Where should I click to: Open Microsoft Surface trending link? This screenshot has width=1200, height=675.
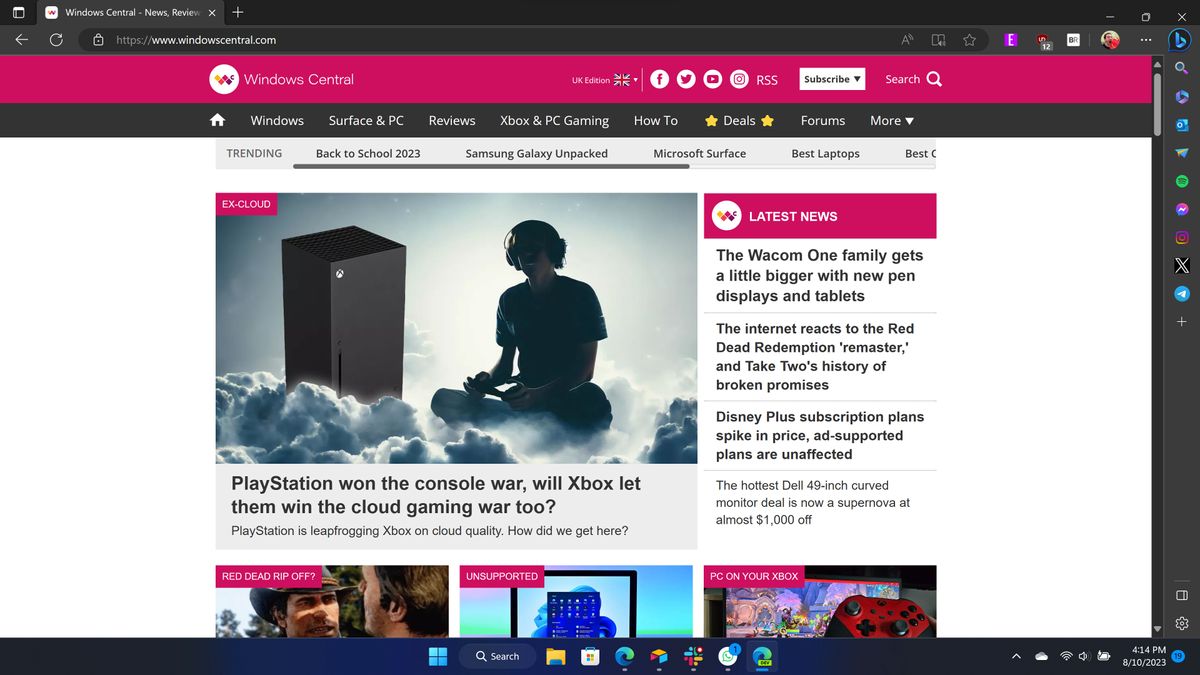click(x=699, y=153)
